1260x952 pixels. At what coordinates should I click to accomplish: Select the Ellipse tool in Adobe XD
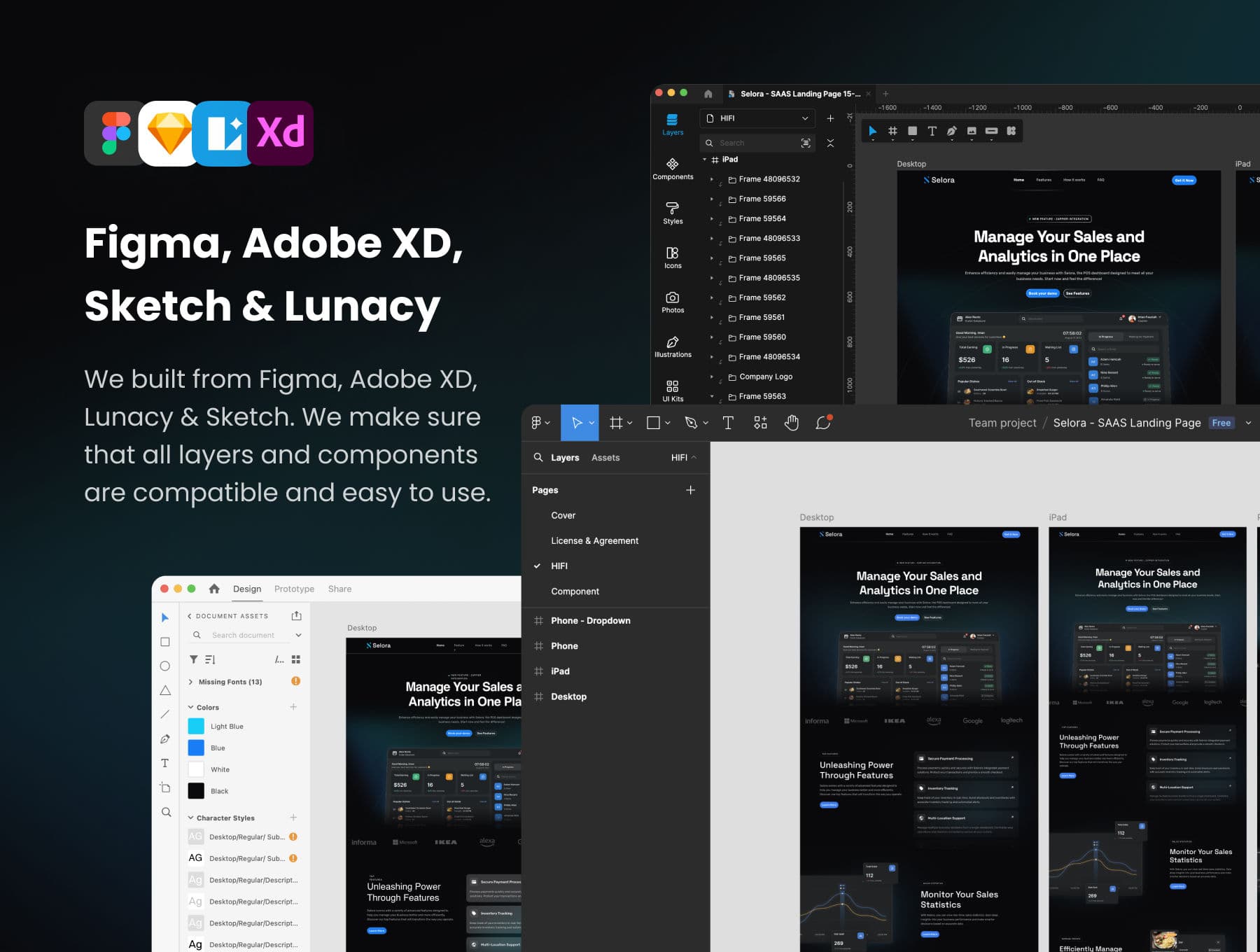[165, 666]
